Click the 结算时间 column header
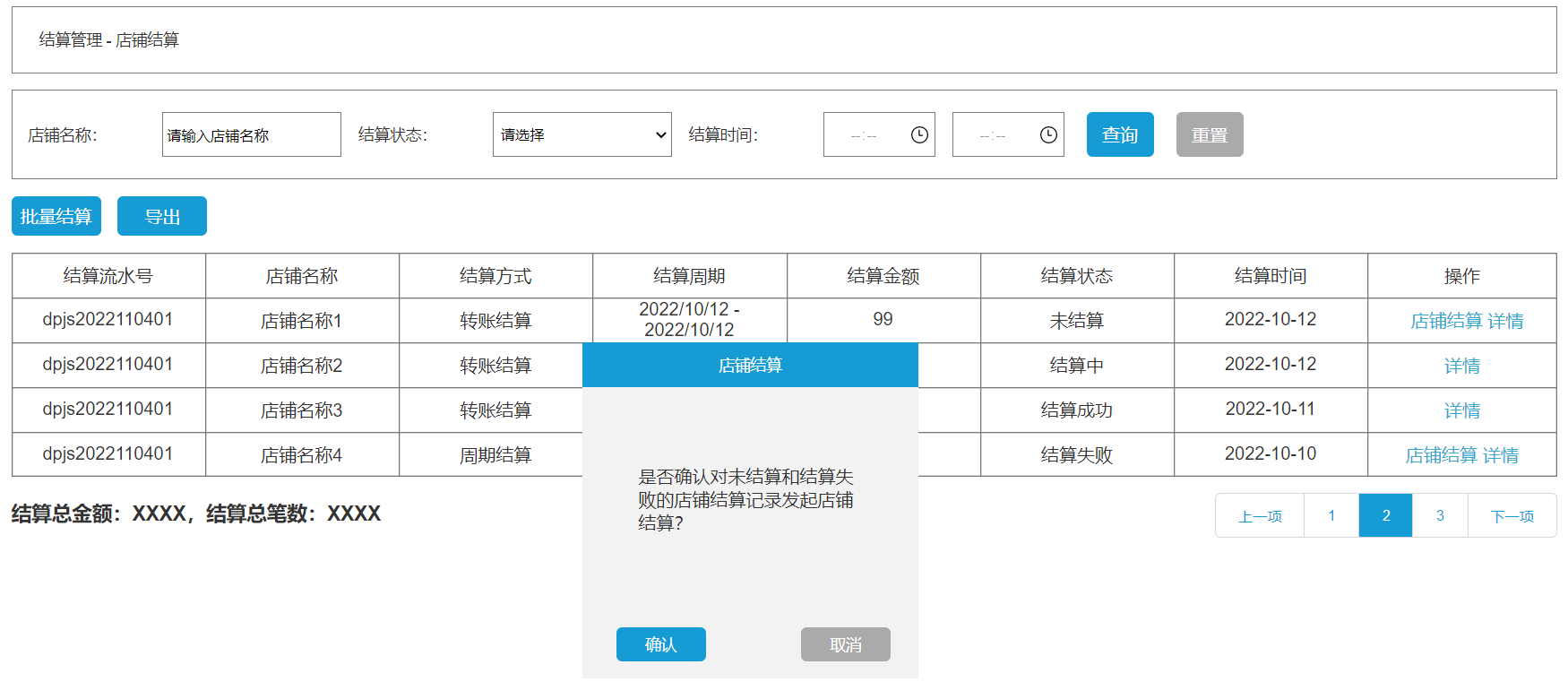Image resolution: width=1568 pixels, height=699 pixels. (1271, 276)
